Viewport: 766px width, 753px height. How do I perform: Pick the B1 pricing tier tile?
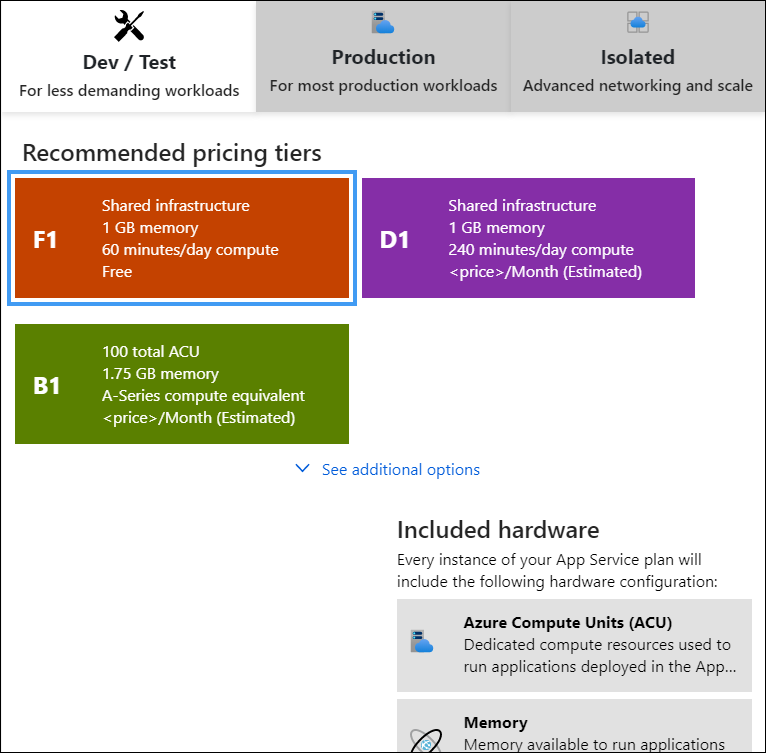click(x=182, y=384)
